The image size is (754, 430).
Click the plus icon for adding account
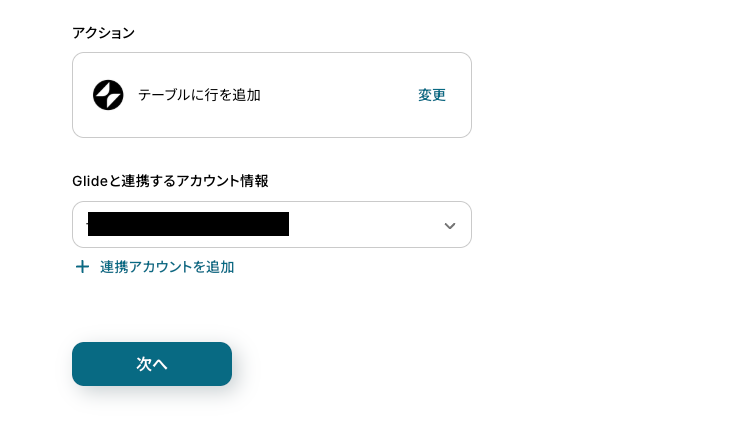82,267
